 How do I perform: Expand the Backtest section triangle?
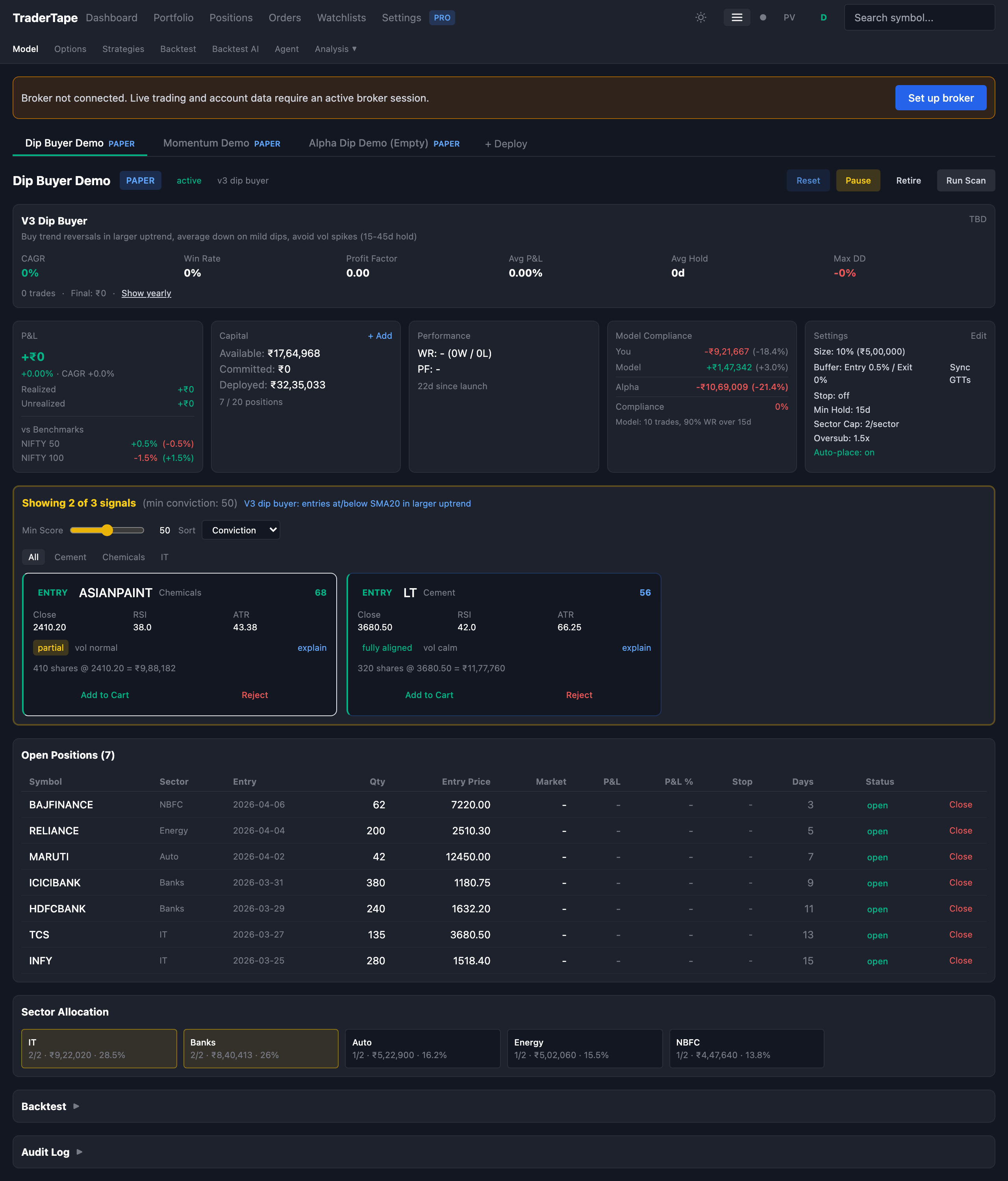point(76,1106)
